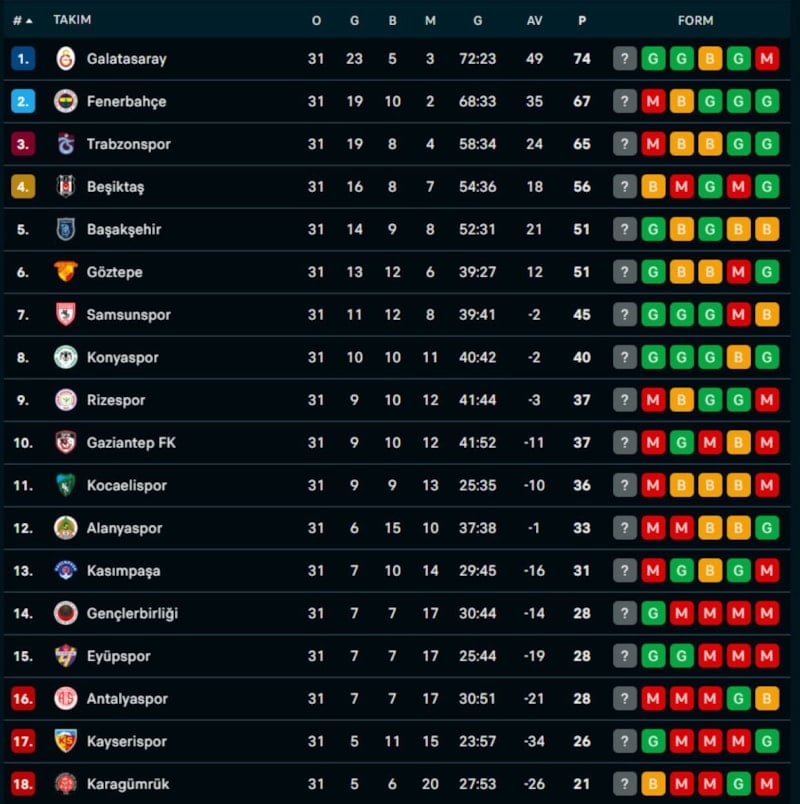Click the Galatasaray club crest icon
The height and width of the screenshot is (804, 800).
[66, 59]
